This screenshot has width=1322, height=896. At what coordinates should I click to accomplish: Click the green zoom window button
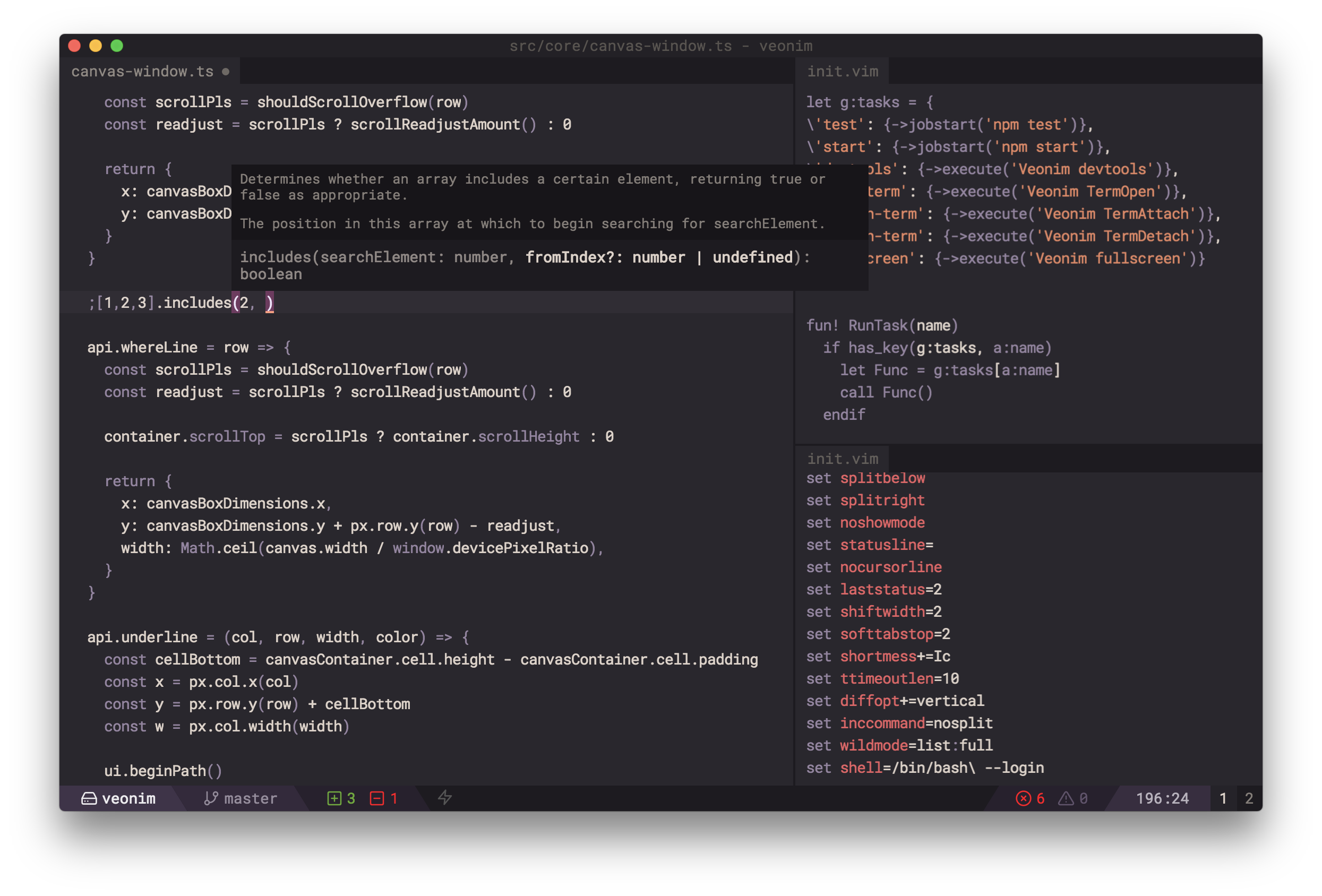pos(117,46)
